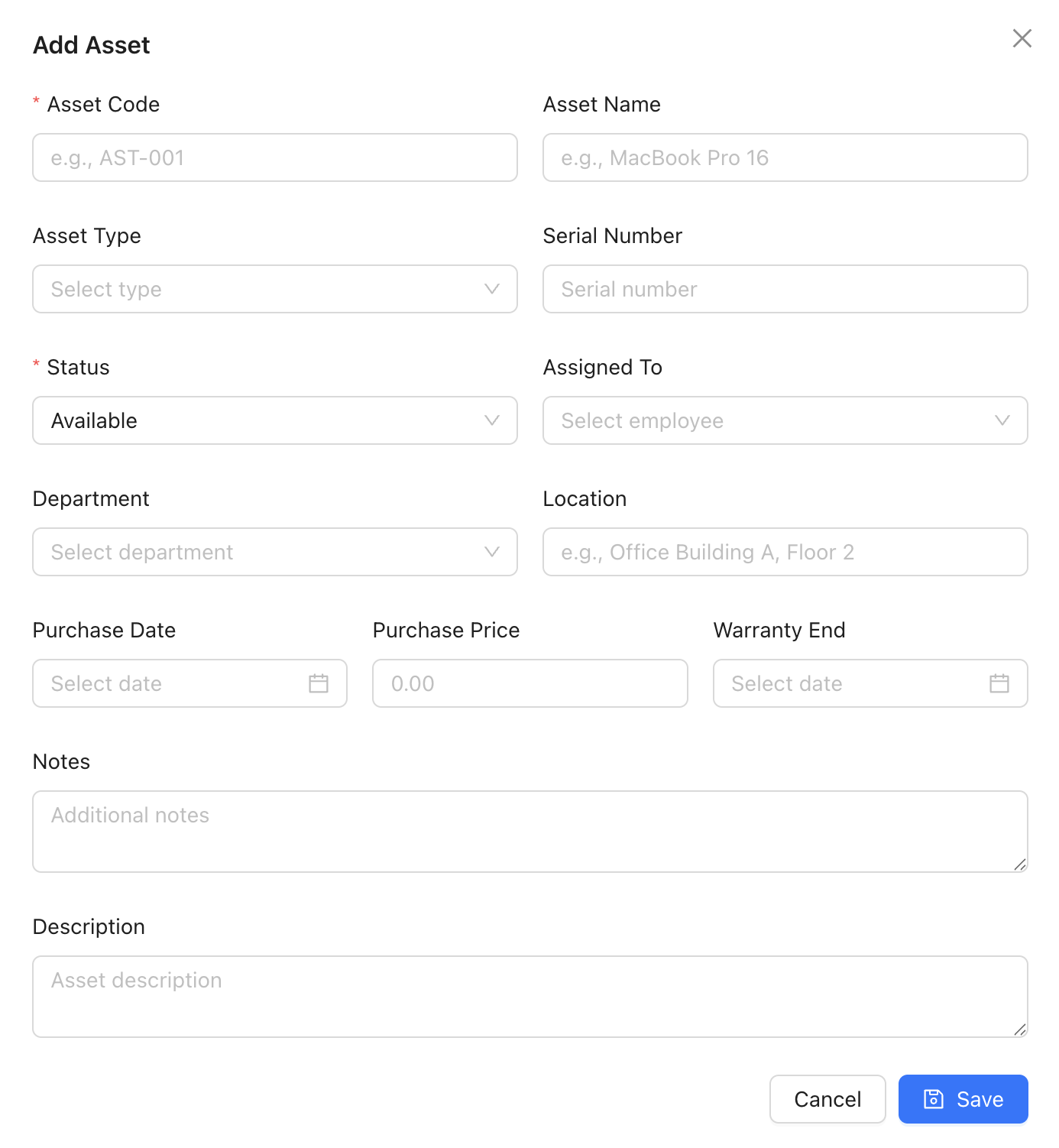Screen dimensions: 1059x1148
Task: Open the Status dropdown showing Available
Action: 260,420
